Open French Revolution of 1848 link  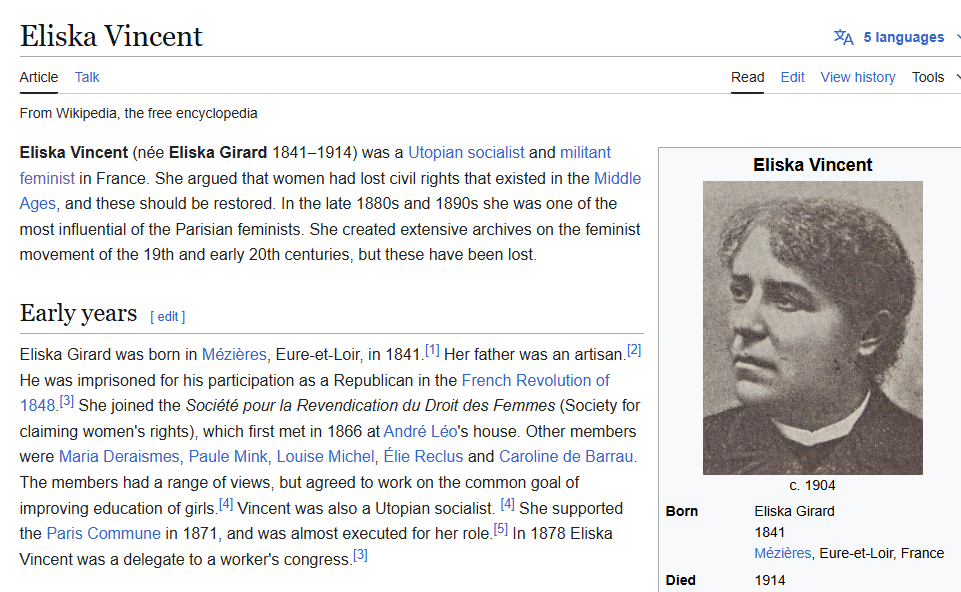535,381
